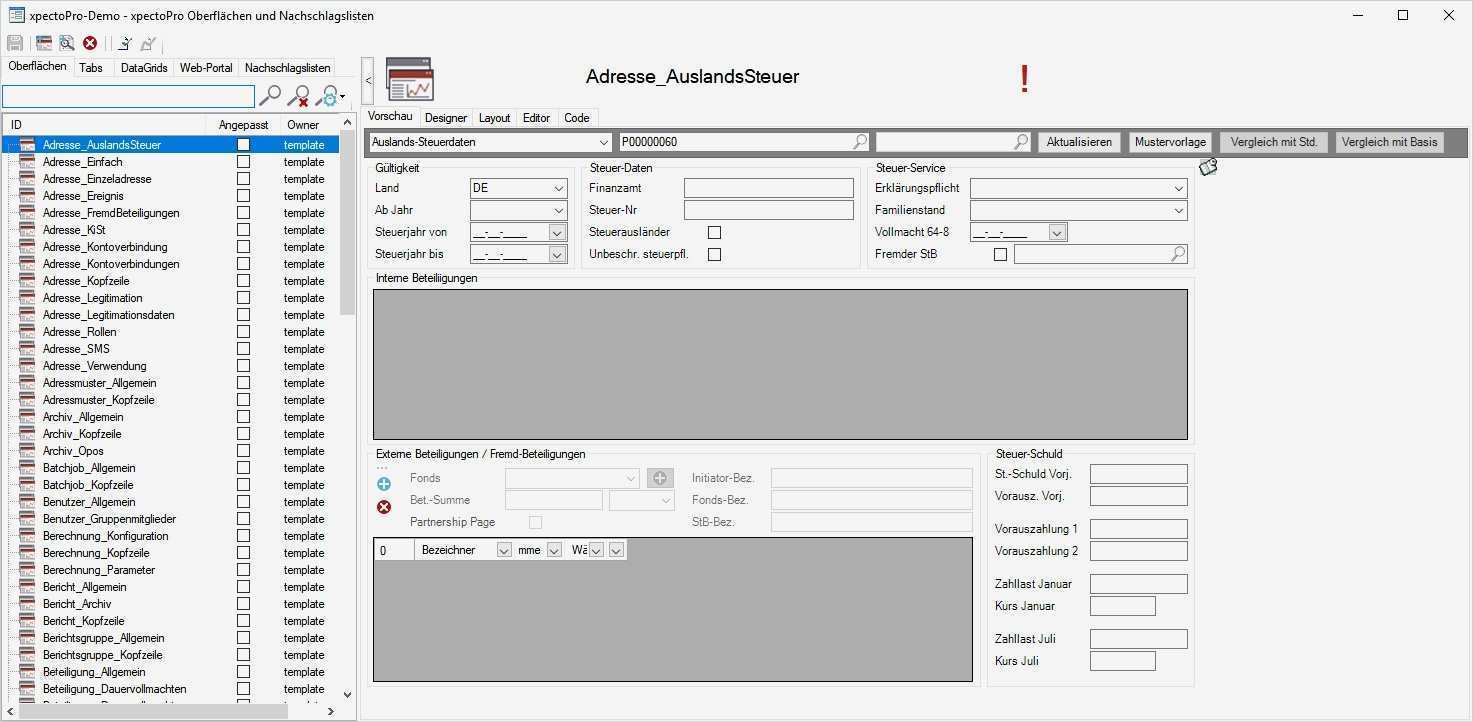Click the large form chart icon
This screenshot has height=722, width=1473.
pyautogui.click(x=410, y=79)
